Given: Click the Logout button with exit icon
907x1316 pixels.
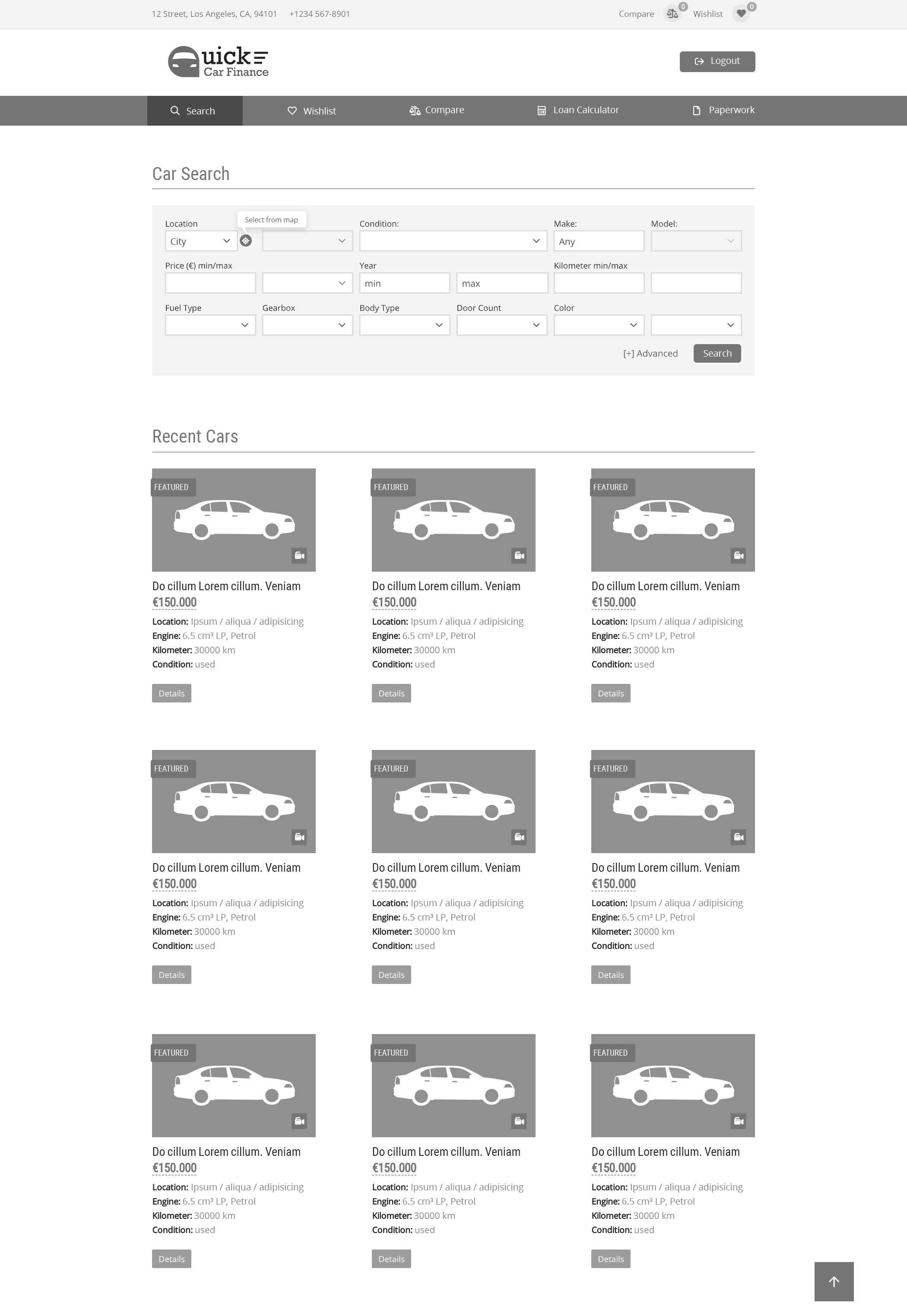Looking at the screenshot, I should (717, 61).
